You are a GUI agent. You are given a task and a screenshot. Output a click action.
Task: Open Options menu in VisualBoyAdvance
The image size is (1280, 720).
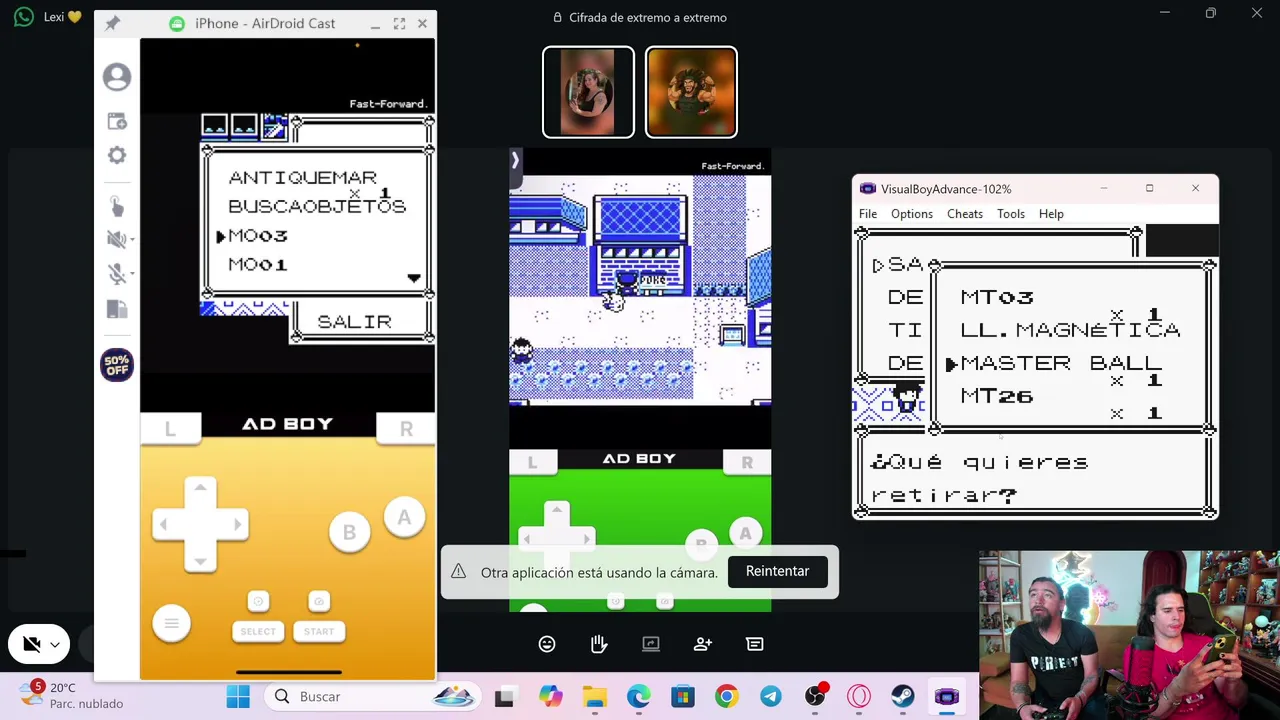[x=912, y=214]
